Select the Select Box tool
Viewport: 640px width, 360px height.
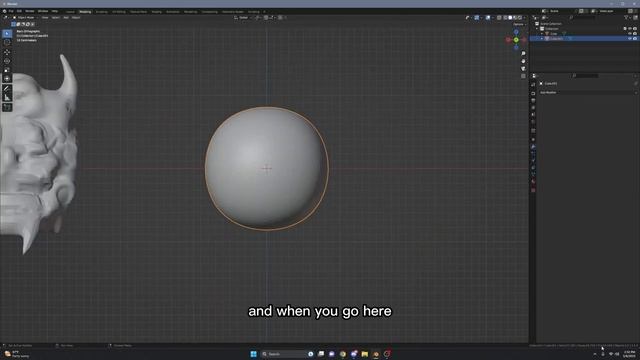click(7, 33)
